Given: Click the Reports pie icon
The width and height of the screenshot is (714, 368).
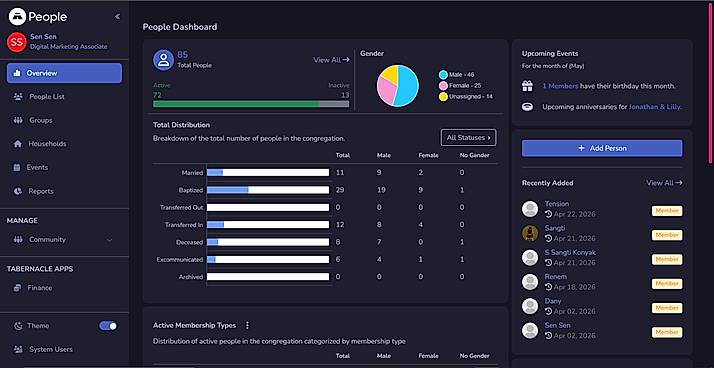Looking at the screenshot, I should tap(18, 191).
